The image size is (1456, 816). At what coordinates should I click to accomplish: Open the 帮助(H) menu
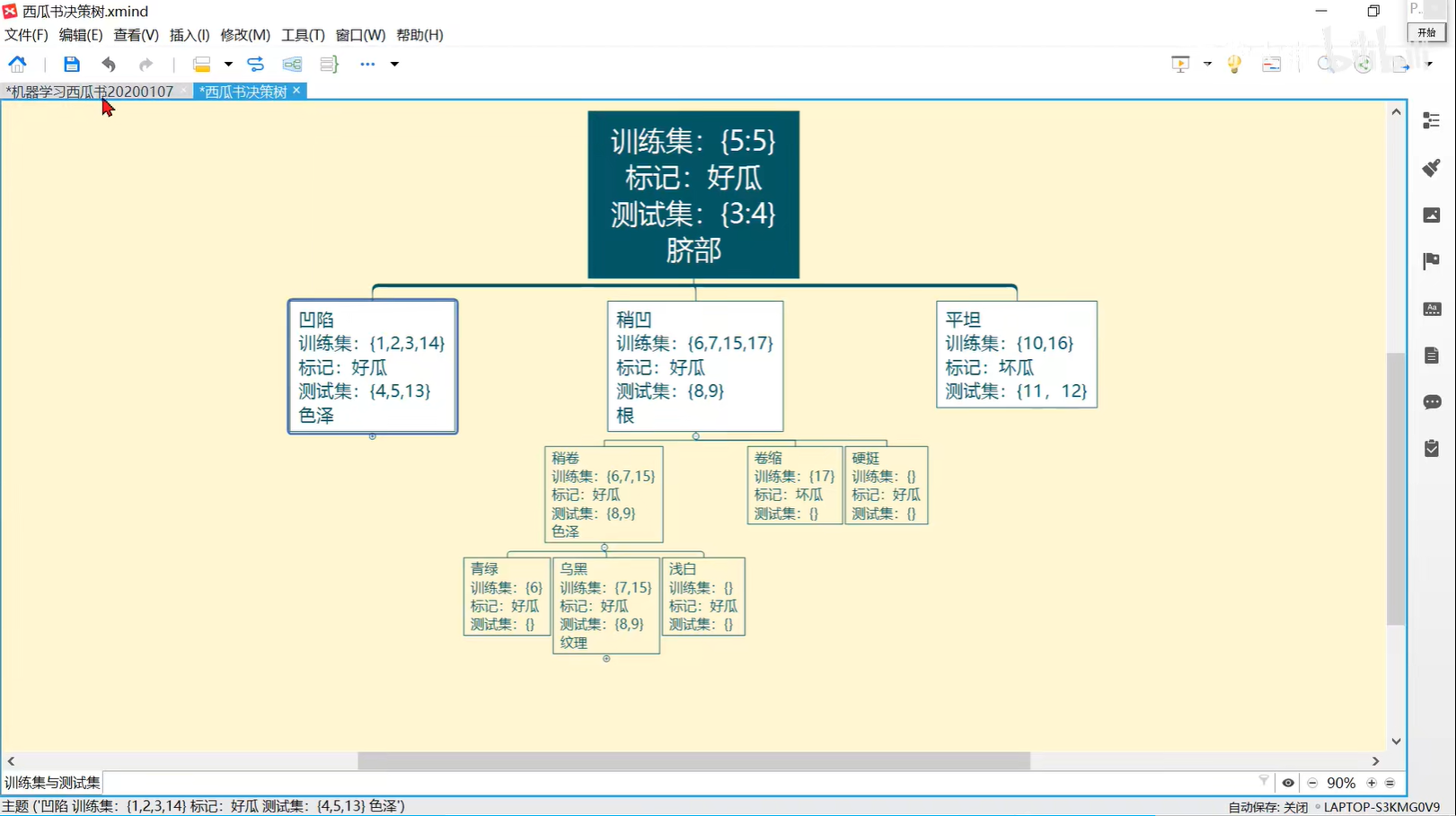click(419, 35)
